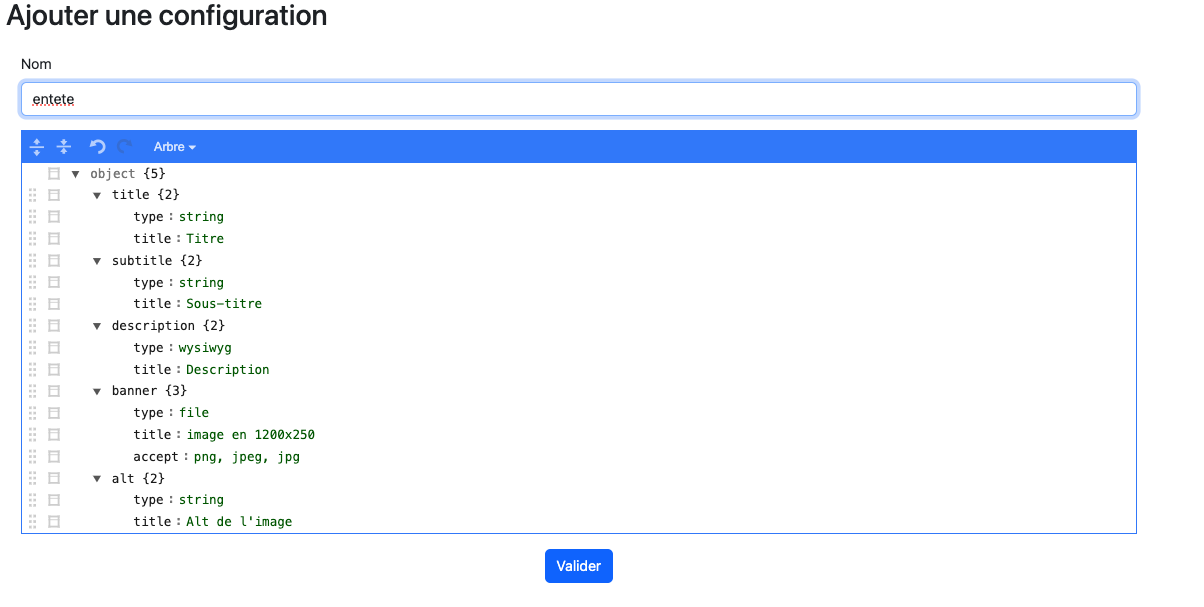This screenshot has height=607, width=1204.
Task: Collapse the title node
Action: (x=98, y=195)
